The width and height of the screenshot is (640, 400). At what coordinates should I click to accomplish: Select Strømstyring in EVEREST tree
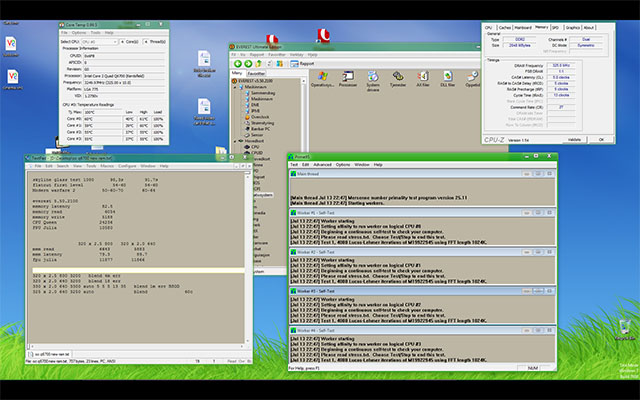[259, 123]
